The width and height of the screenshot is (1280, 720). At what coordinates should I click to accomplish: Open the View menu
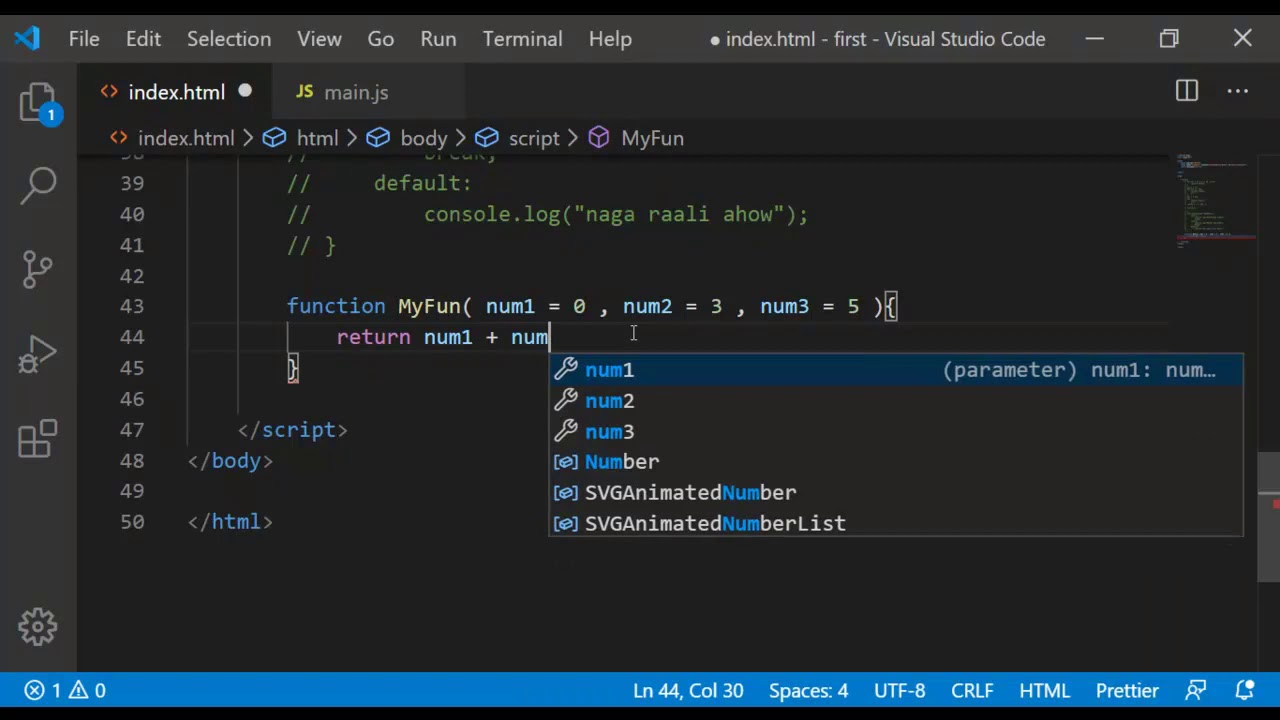coord(319,39)
